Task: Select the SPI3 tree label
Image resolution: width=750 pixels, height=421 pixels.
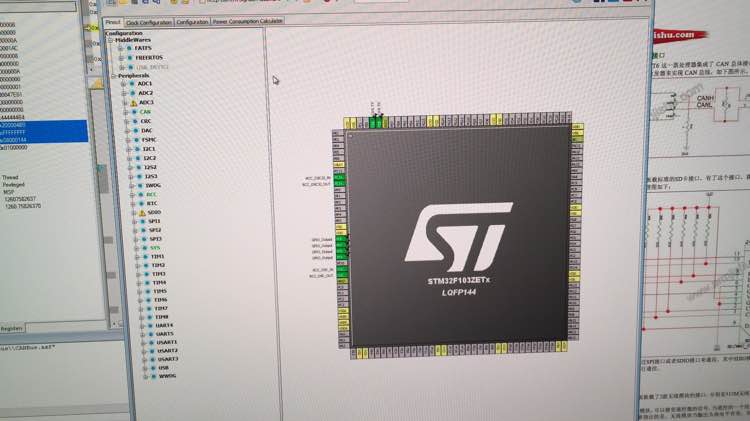Action: tap(155, 239)
